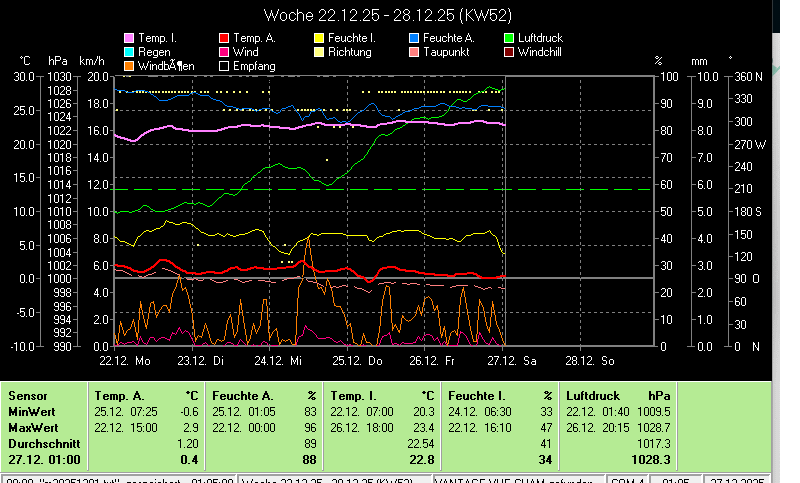This screenshot has width=800, height=483.
Task: Click the green Luftdruck legend square
Action: pyautogui.click(x=509, y=38)
